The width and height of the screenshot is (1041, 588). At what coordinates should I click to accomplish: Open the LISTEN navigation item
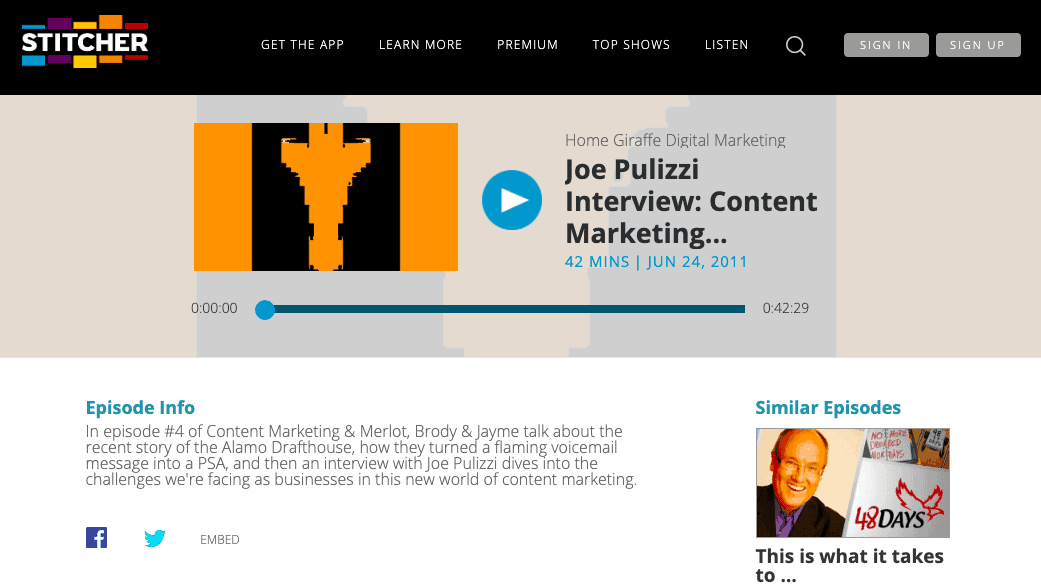[x=727, y=44]
